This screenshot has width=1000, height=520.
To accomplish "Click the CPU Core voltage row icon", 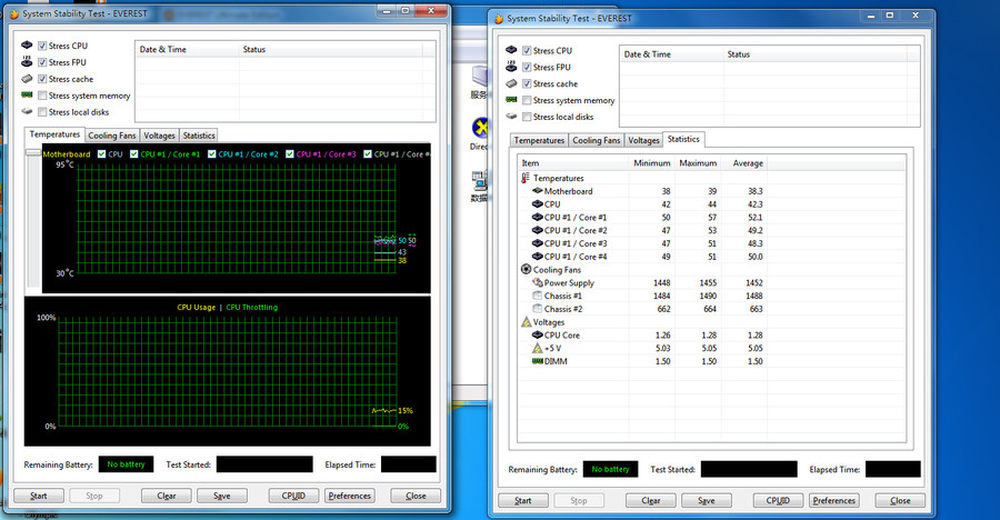I will pos(537,335).
